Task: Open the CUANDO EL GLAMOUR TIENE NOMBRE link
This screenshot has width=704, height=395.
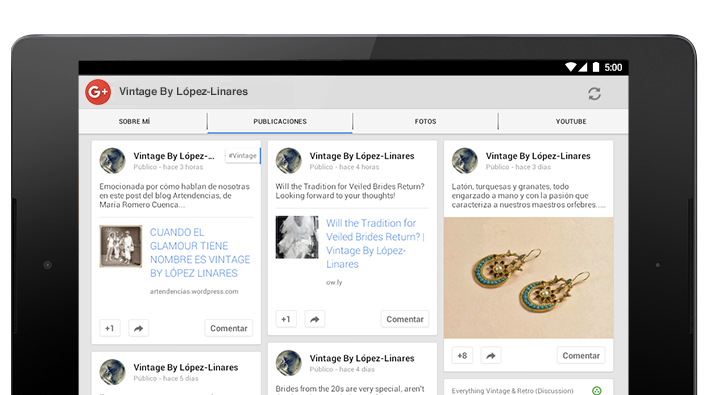Action: pos(200,253)
